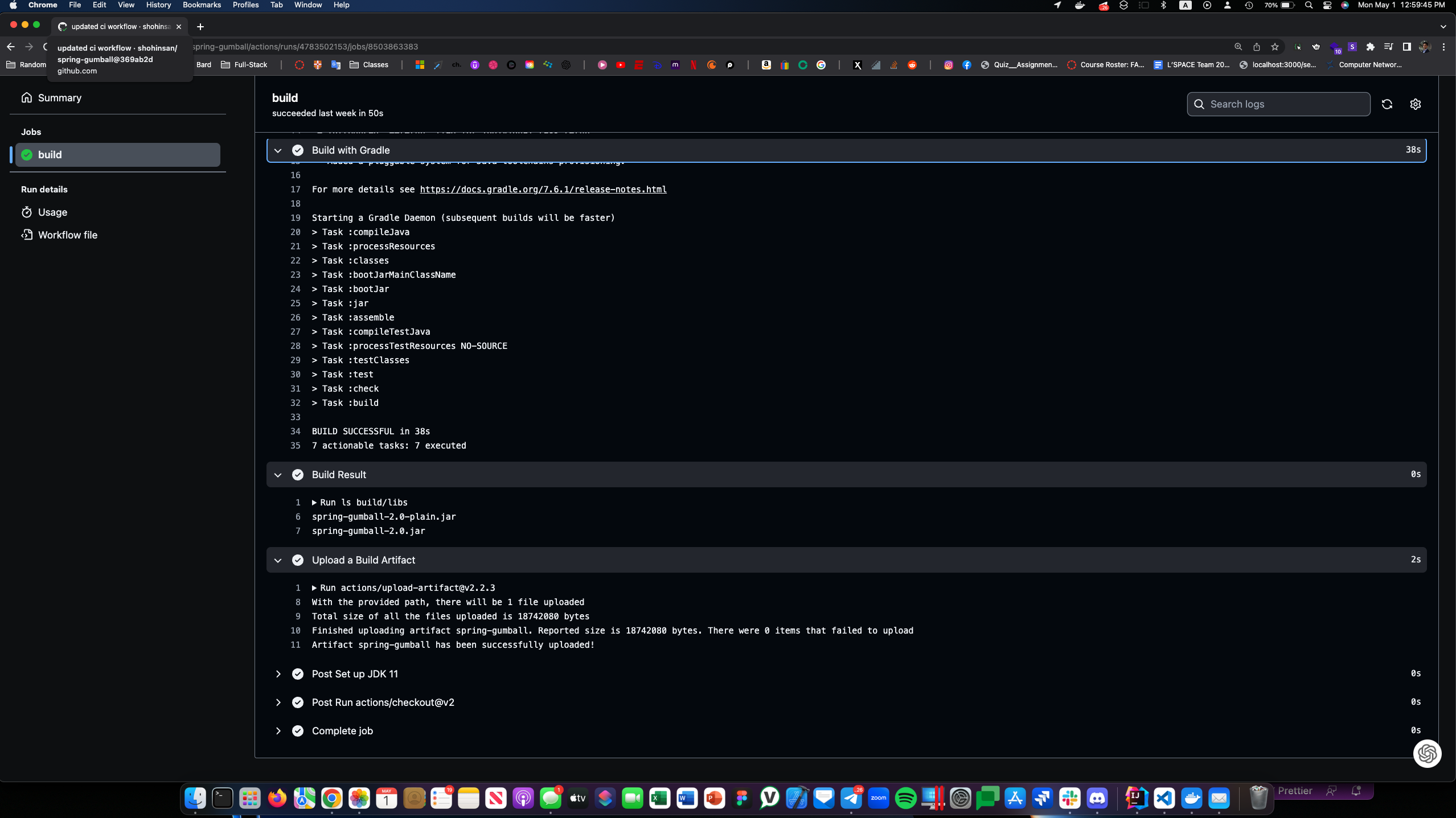The width and height of the screenshot is (1456, 818).
Task: Open the ChatGPT floating icon
Action: (x=1427, y=753)
